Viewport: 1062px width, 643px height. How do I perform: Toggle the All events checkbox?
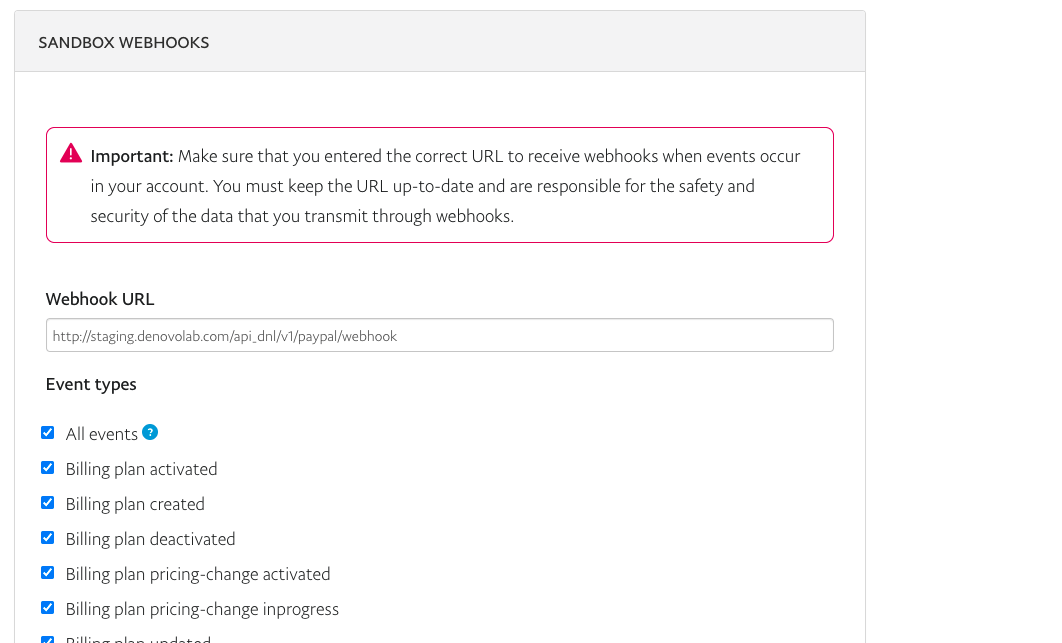tap(47, 433)
